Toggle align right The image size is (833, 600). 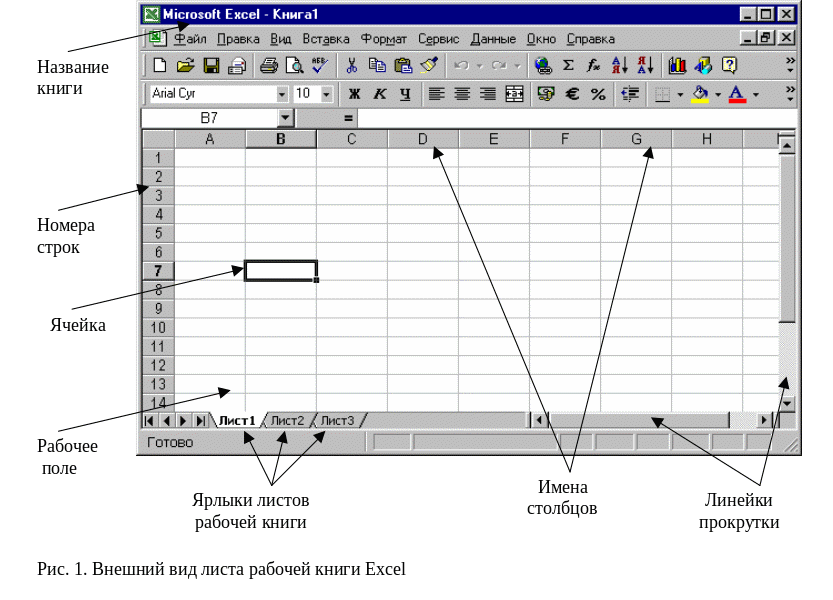click(x=488, y=94)
